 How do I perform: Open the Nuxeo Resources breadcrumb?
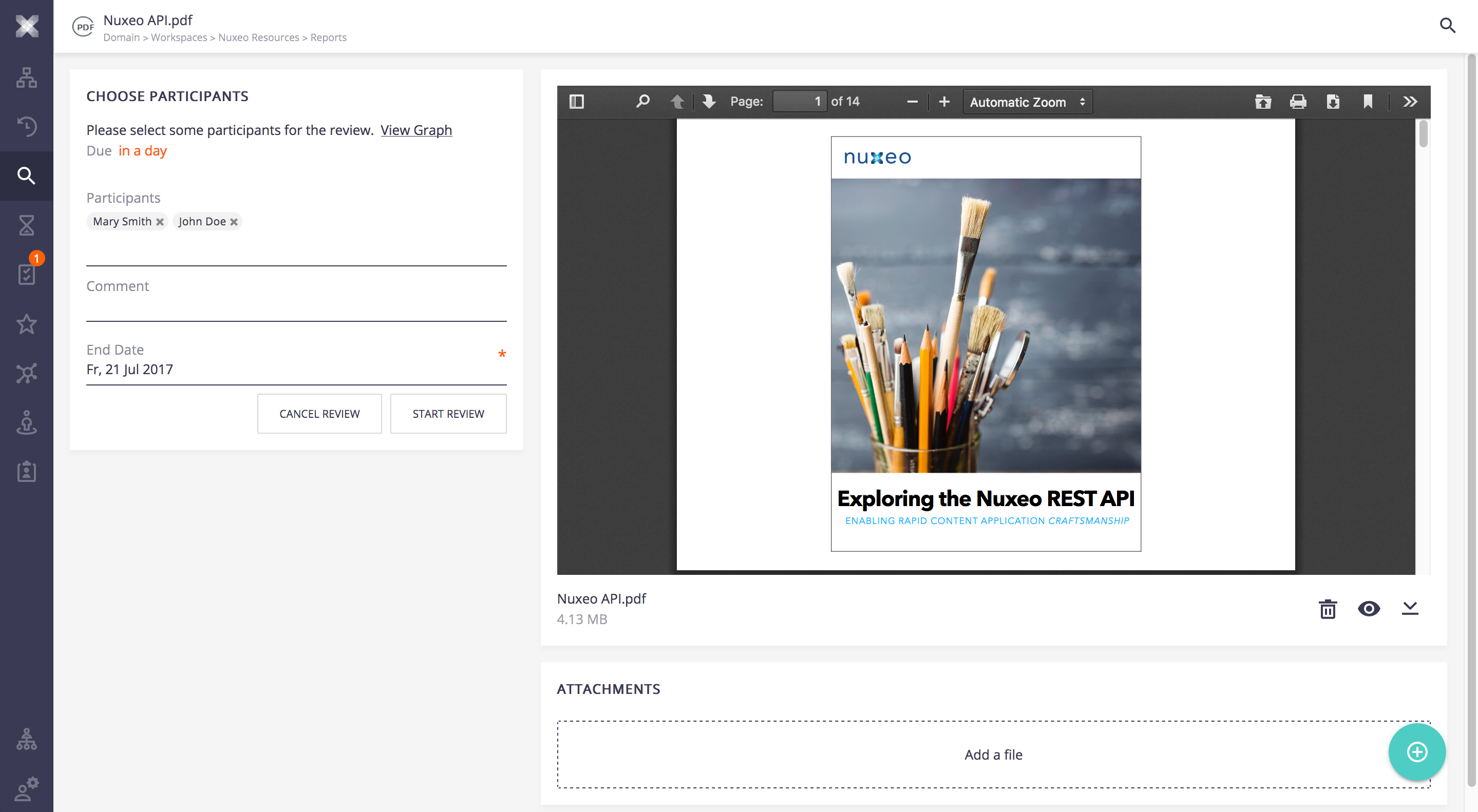(x=259, y=37)
